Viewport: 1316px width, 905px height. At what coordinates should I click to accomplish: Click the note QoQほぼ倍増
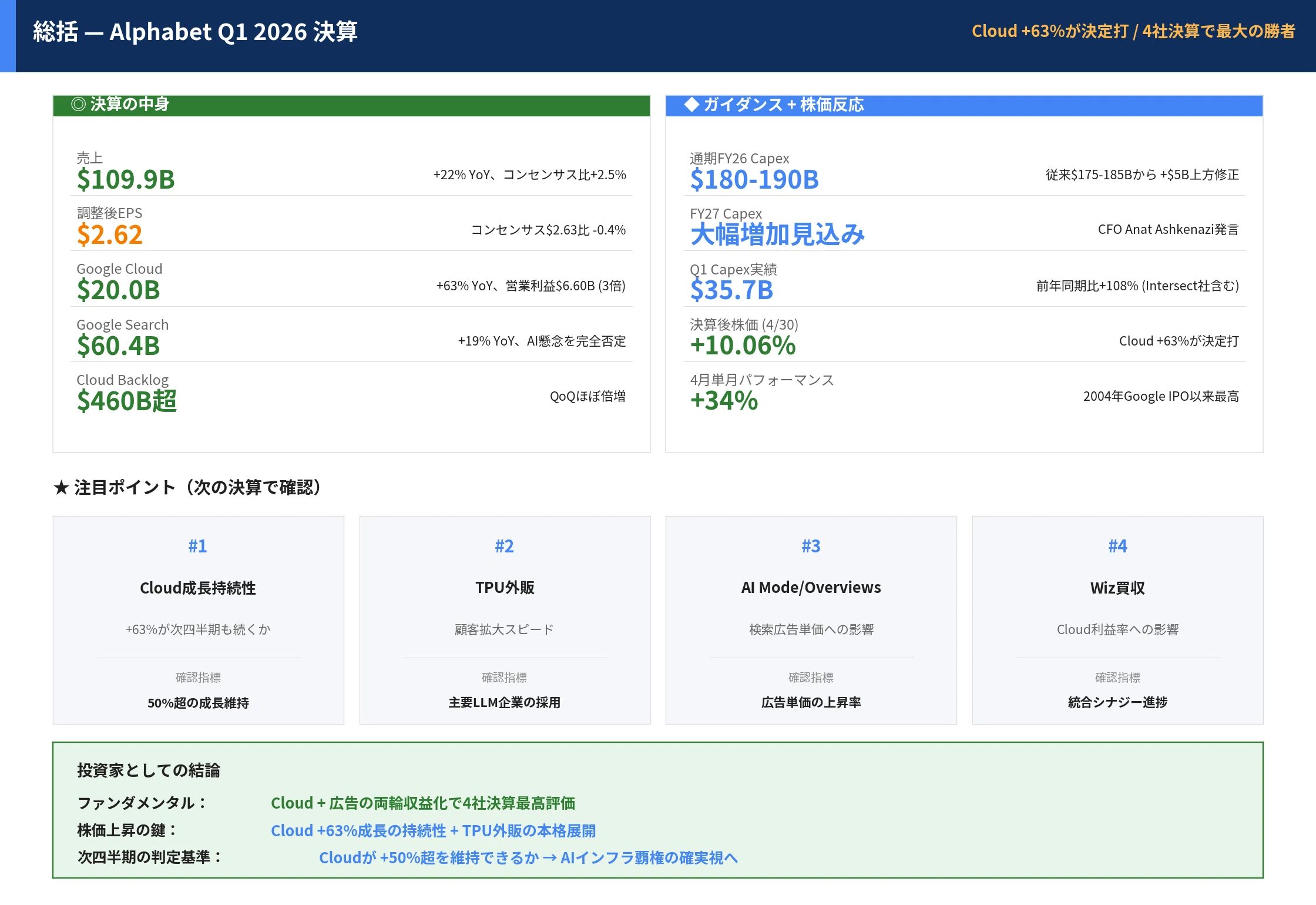click(587, 396)
